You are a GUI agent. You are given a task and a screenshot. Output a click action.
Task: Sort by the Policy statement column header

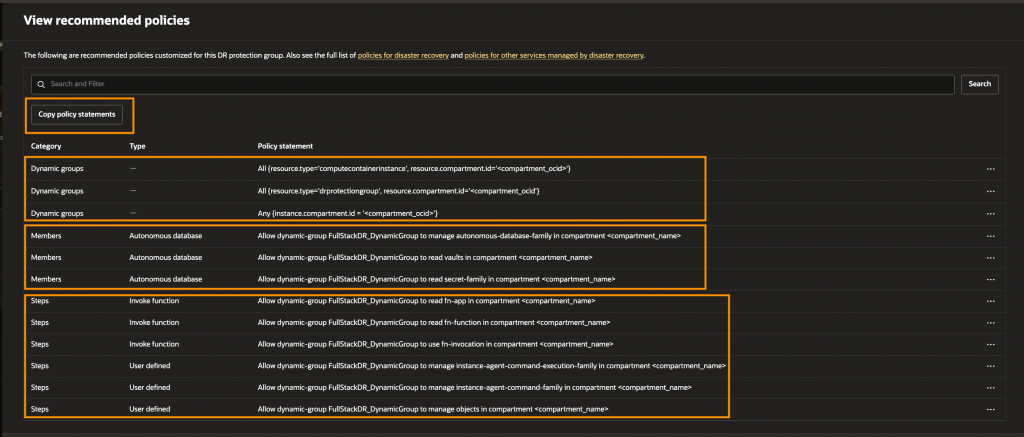pos(285,146)
